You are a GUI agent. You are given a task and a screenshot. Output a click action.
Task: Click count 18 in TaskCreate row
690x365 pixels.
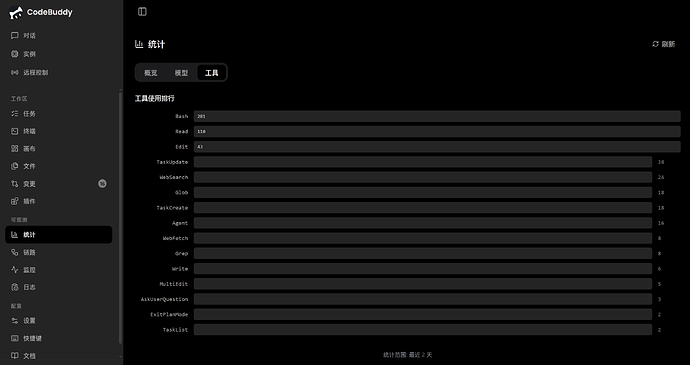pos(661,208)
